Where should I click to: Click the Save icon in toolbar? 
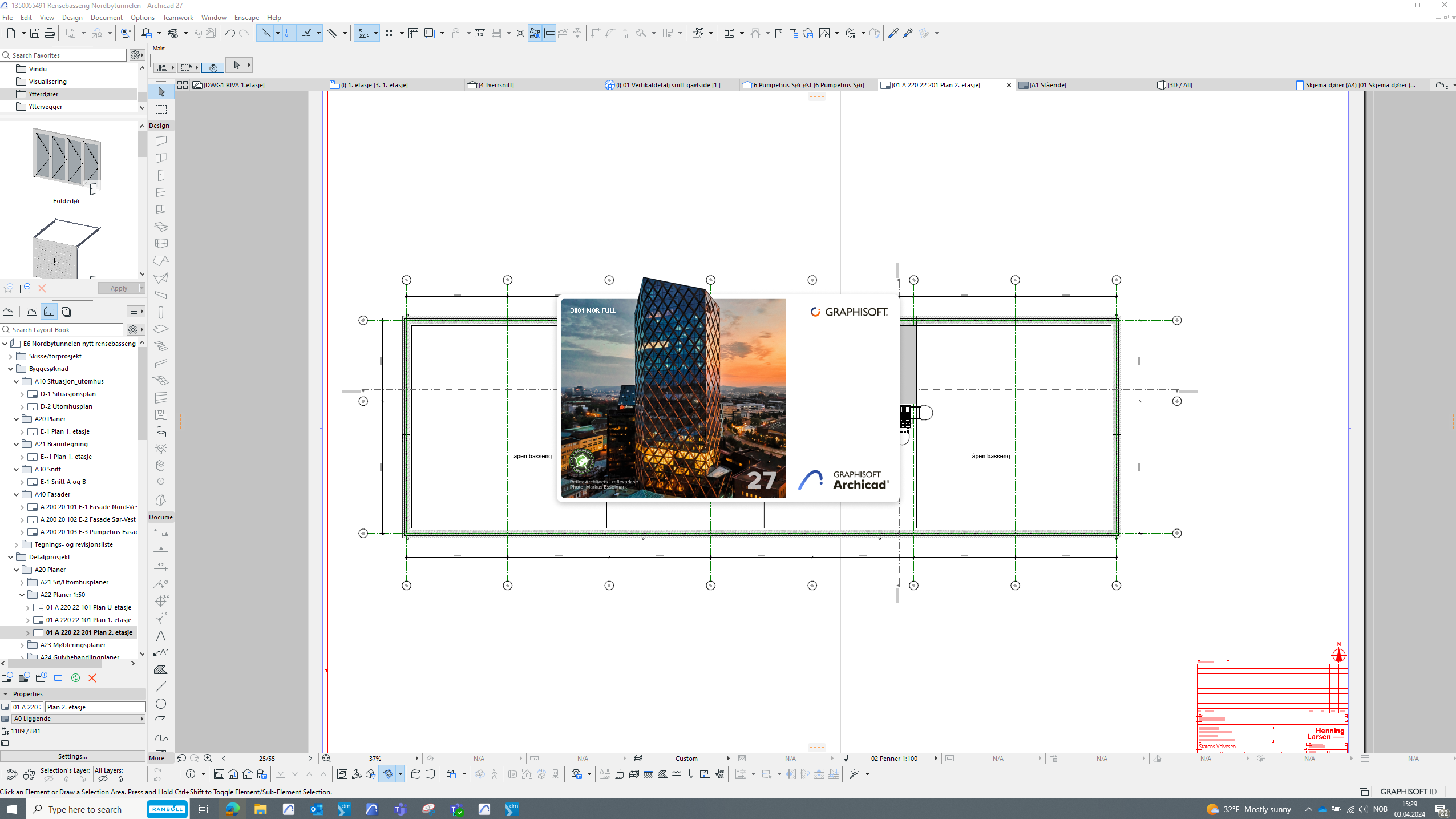tap(35, 33)
